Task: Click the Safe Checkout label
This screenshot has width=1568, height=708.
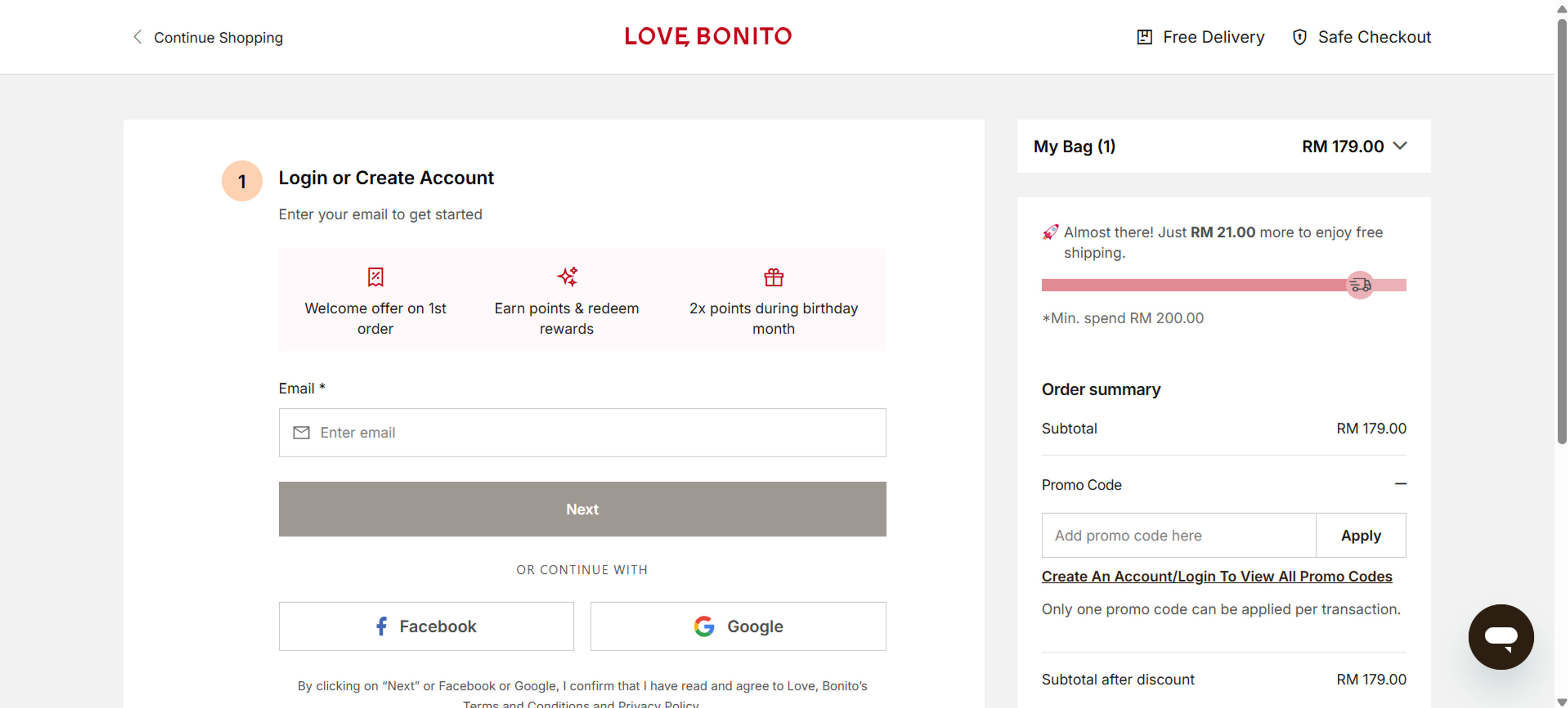Action: [1374, 37]
